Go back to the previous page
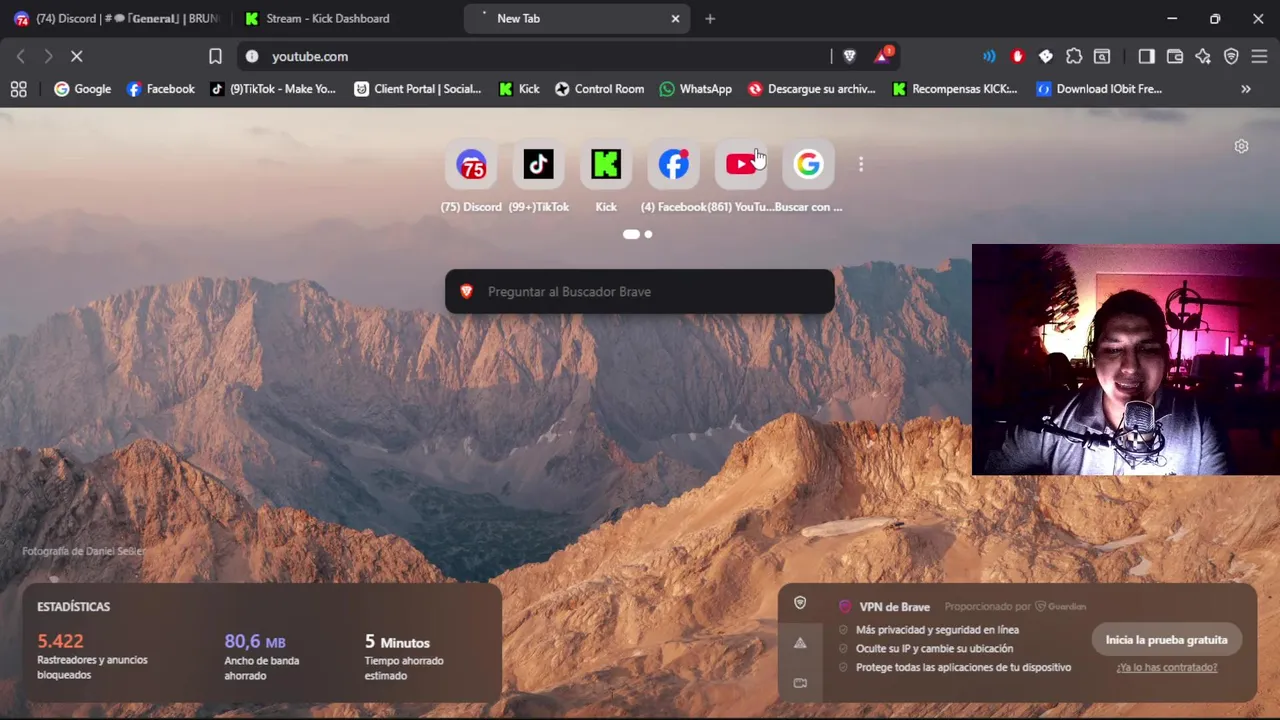Image resolution: width=1280 pixels, height=720 pixels. pos(20,56)
